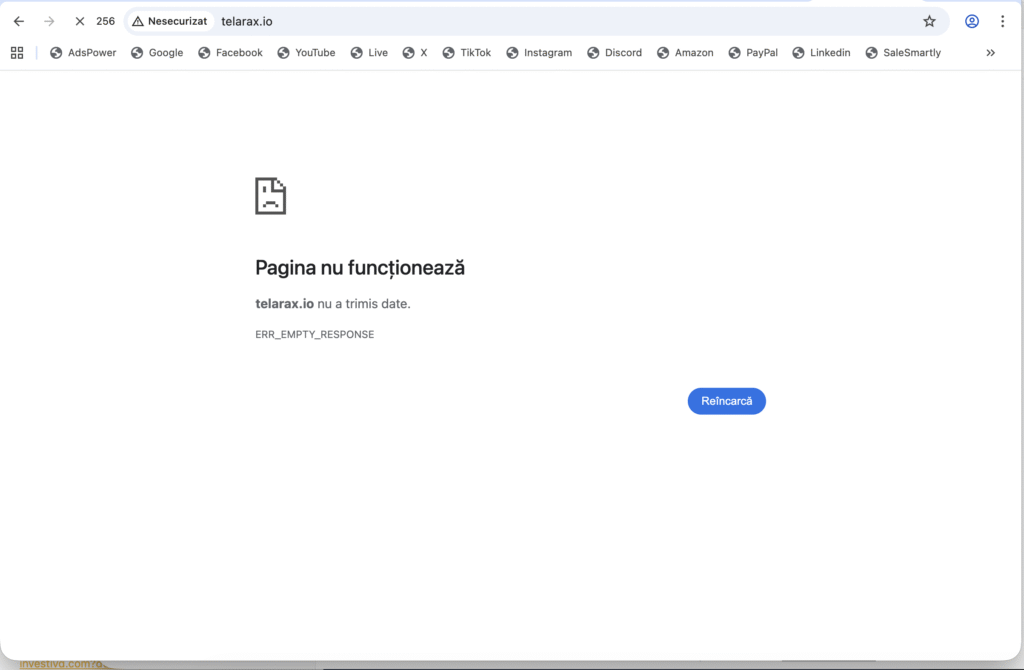Viewport: 1024px width, 670px height.
Task: Click the telarax.io address bar
Action: [x=500, y=21]
